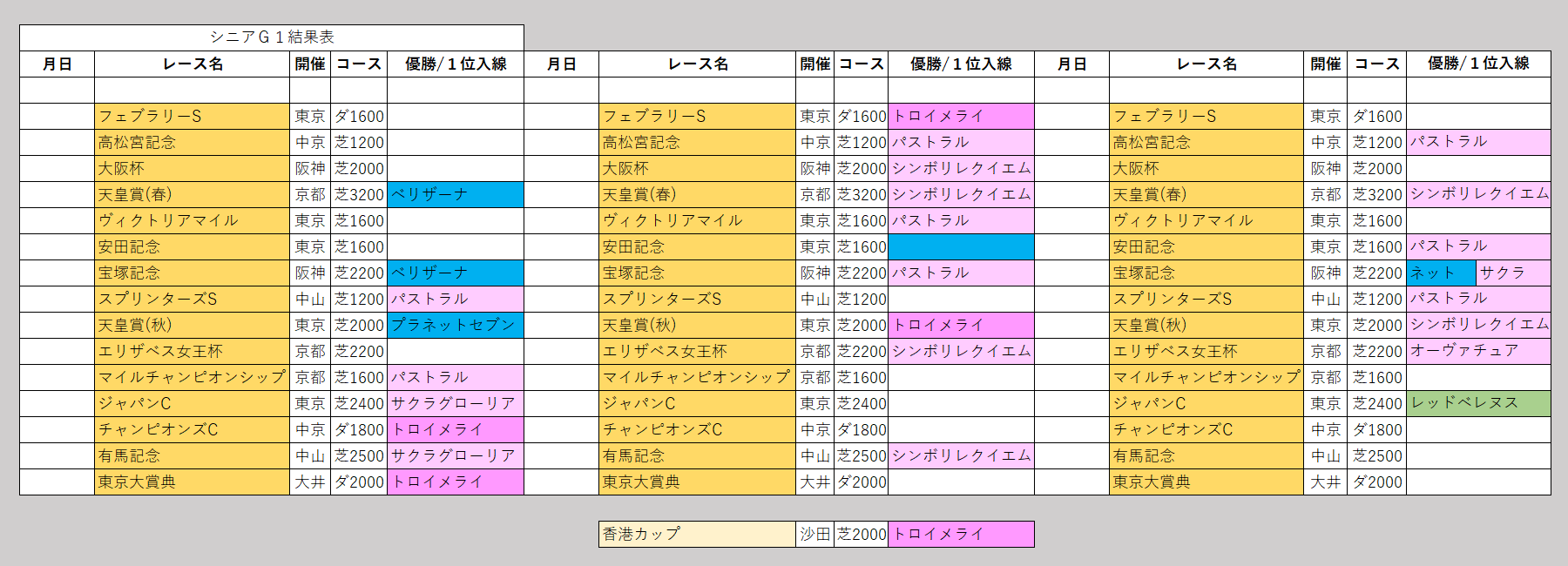Viewport: 1568px width, 566px height.
Task: Select トロイメライ in the left table's チャンピオンズC row
Action: pos(455,429)
